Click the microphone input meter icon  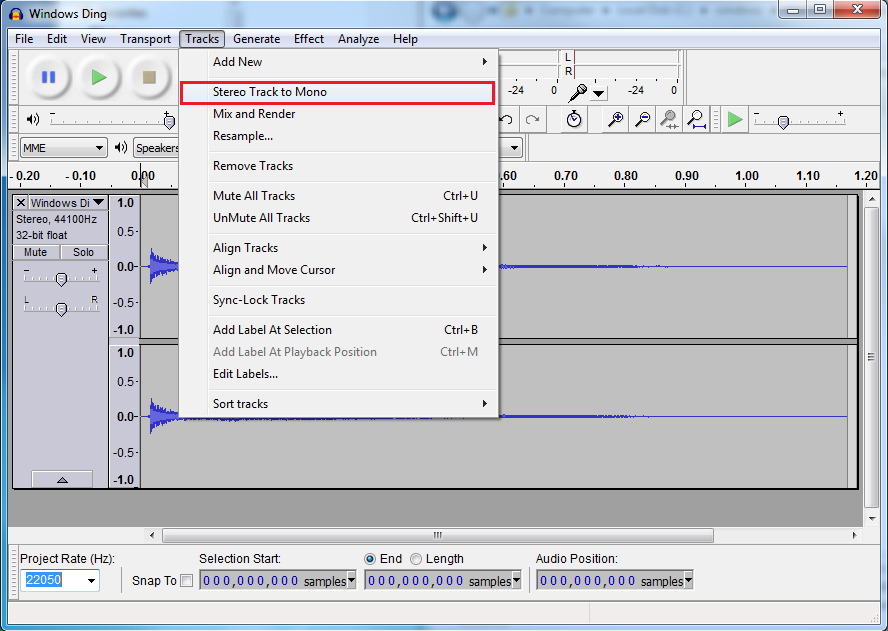tap(578, 92)
